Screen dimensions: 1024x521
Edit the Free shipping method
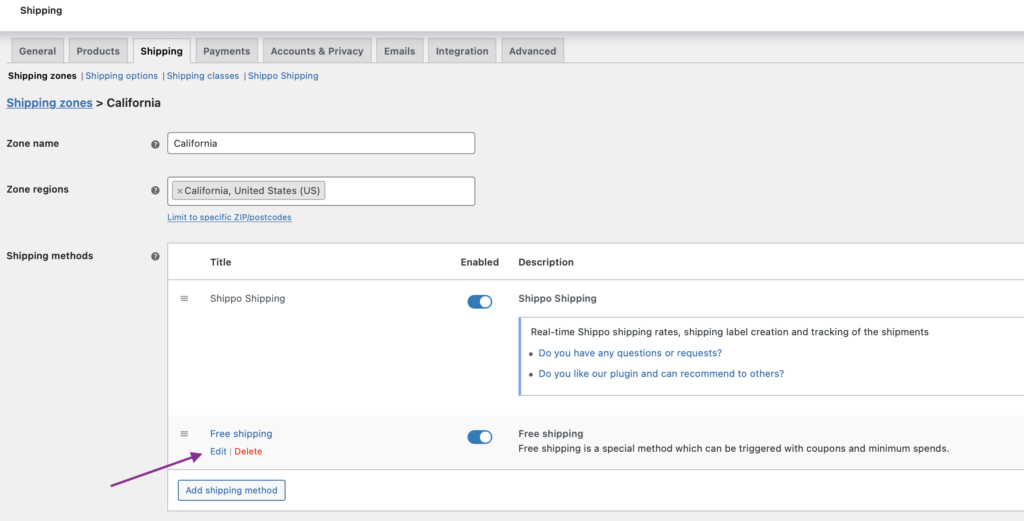pyautogui.click(x=218, y=452)
